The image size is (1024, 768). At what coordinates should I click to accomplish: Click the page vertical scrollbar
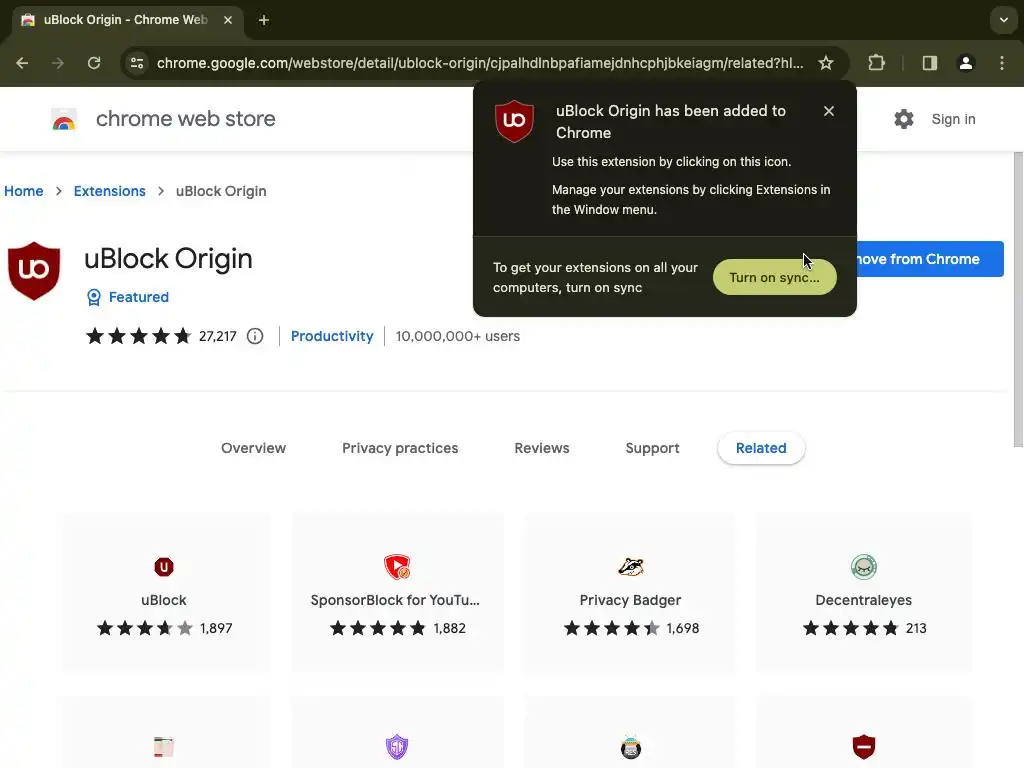1018,300
